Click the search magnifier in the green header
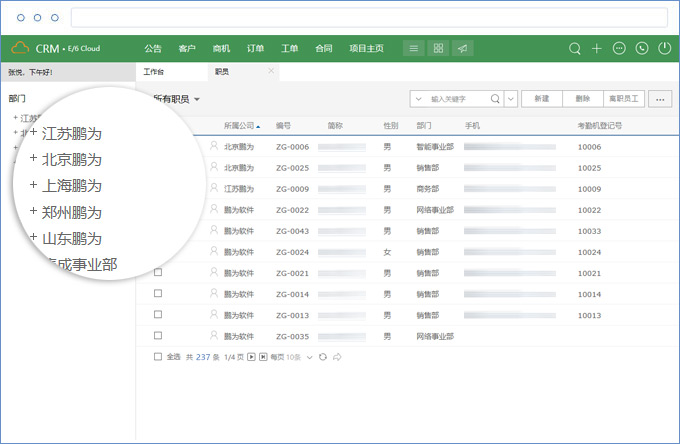This screenshot has height=444, width=680. (575, 48)
